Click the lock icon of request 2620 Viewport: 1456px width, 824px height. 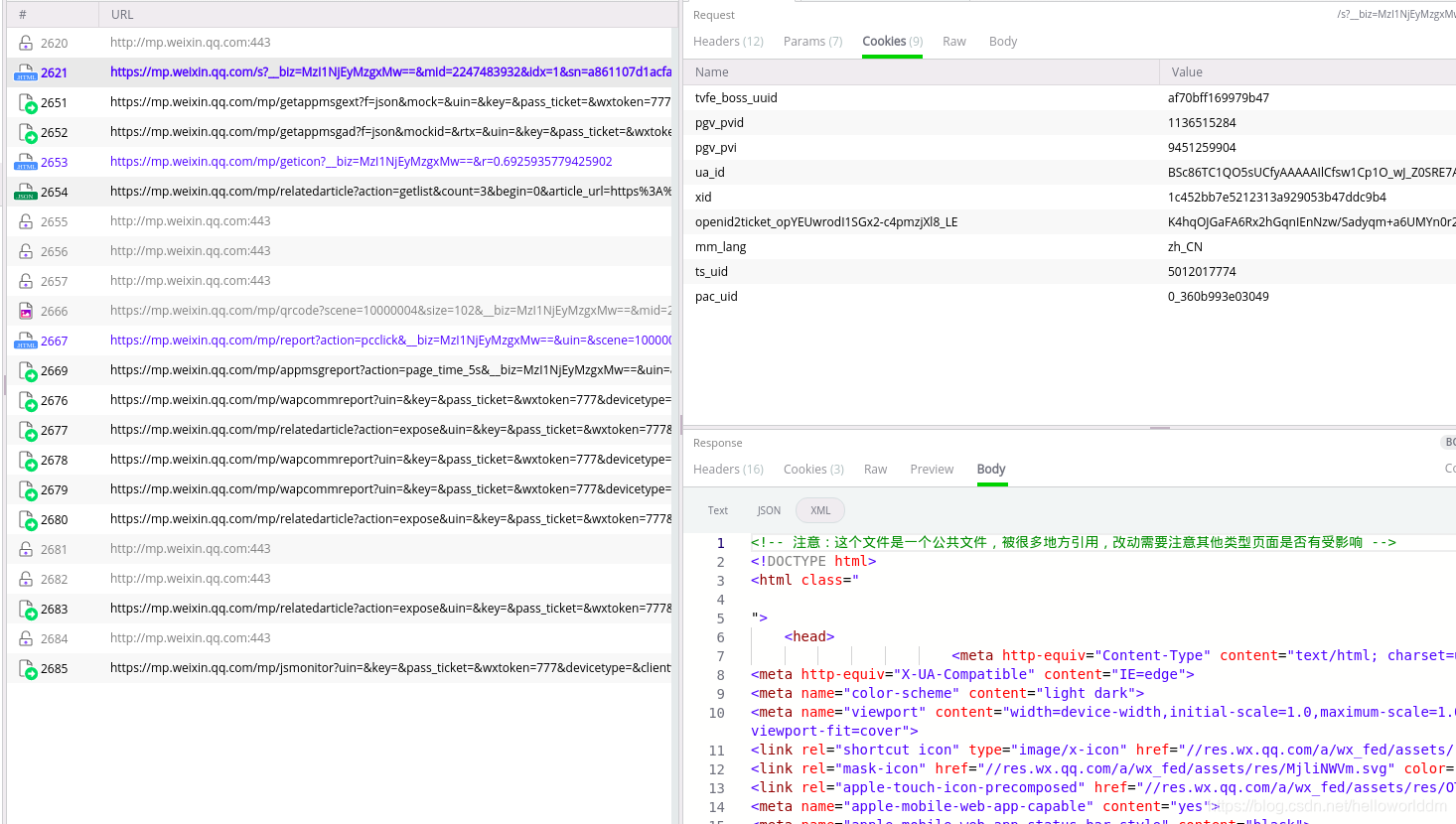pos(26,43)
